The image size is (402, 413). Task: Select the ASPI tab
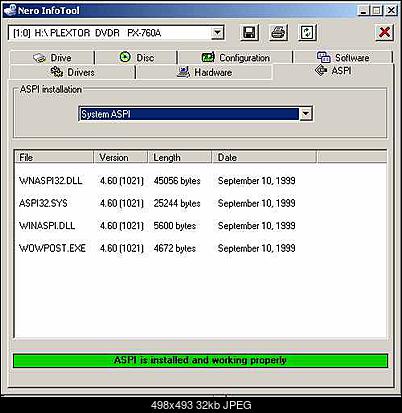pyautogui.click(x=333, y=71)
